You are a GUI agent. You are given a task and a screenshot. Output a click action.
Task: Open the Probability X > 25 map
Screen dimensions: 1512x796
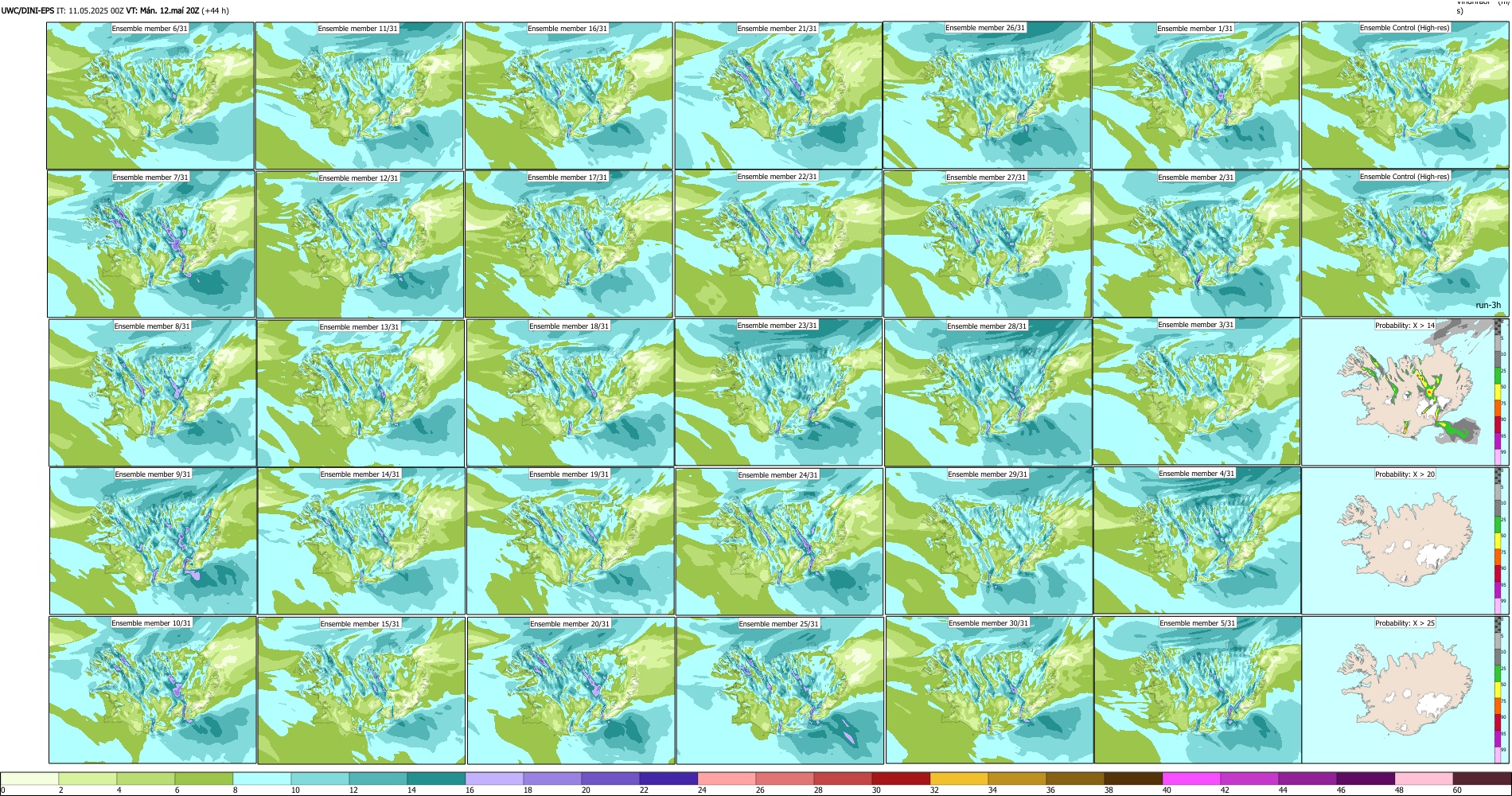click(1405, 690)
